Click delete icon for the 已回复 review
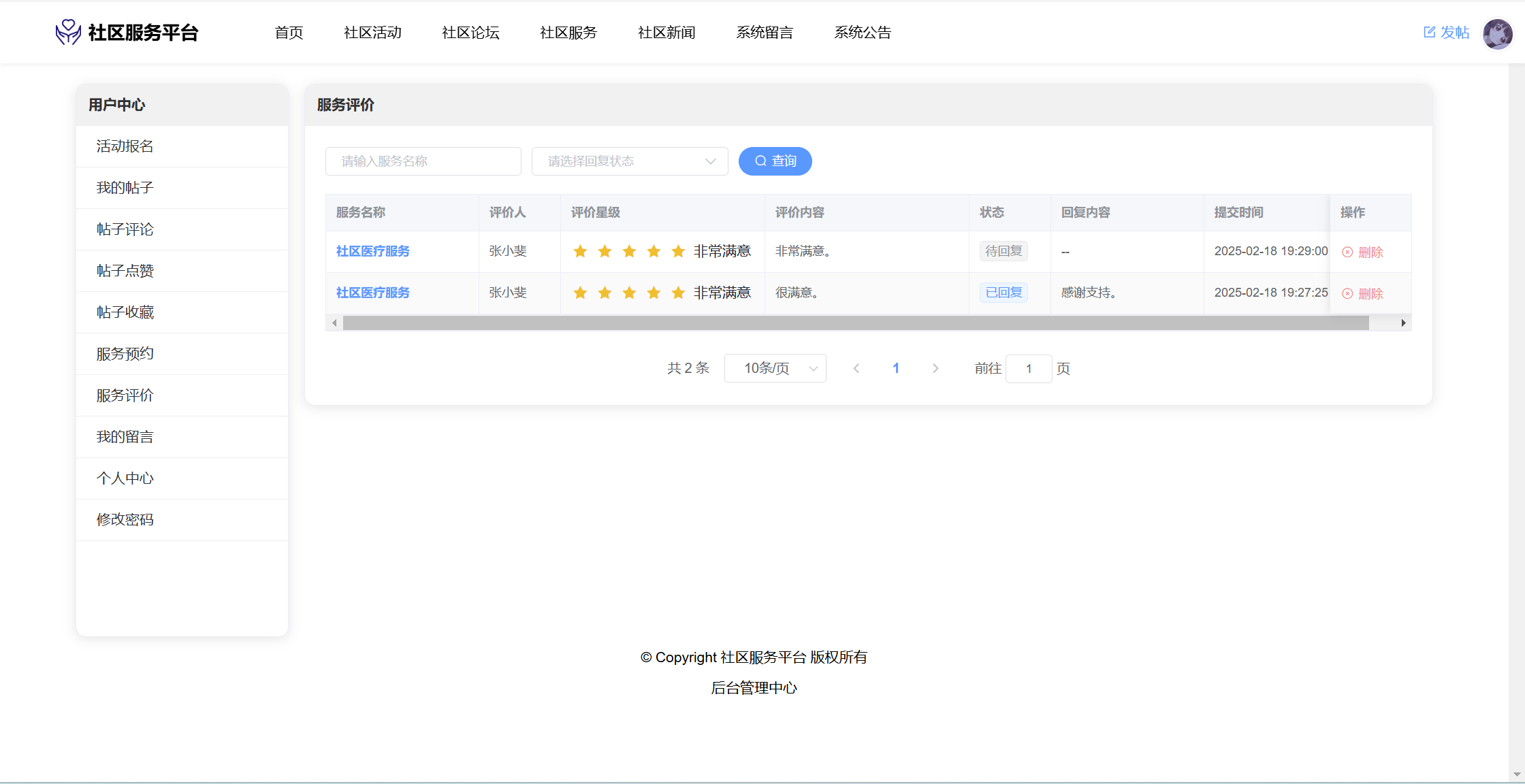 point(1347,293)
